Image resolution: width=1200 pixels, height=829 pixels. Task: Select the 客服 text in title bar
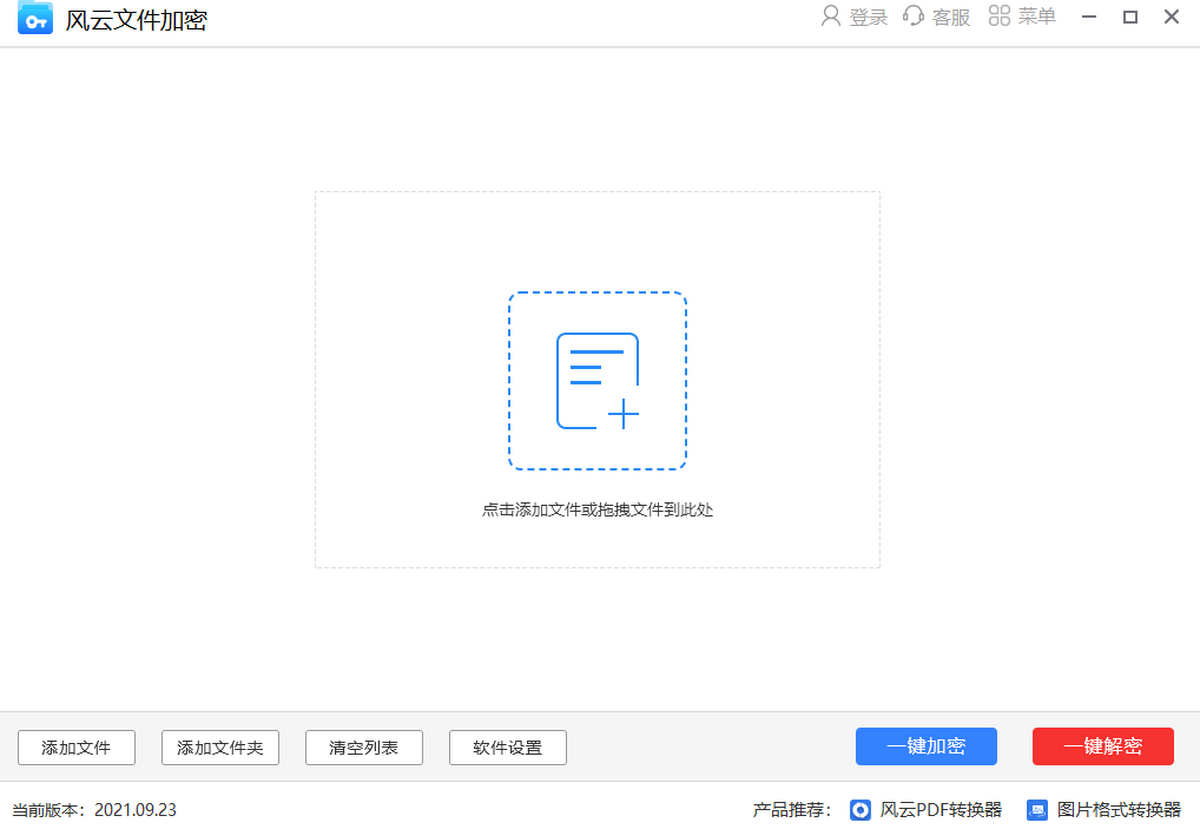tap(951, 17)
